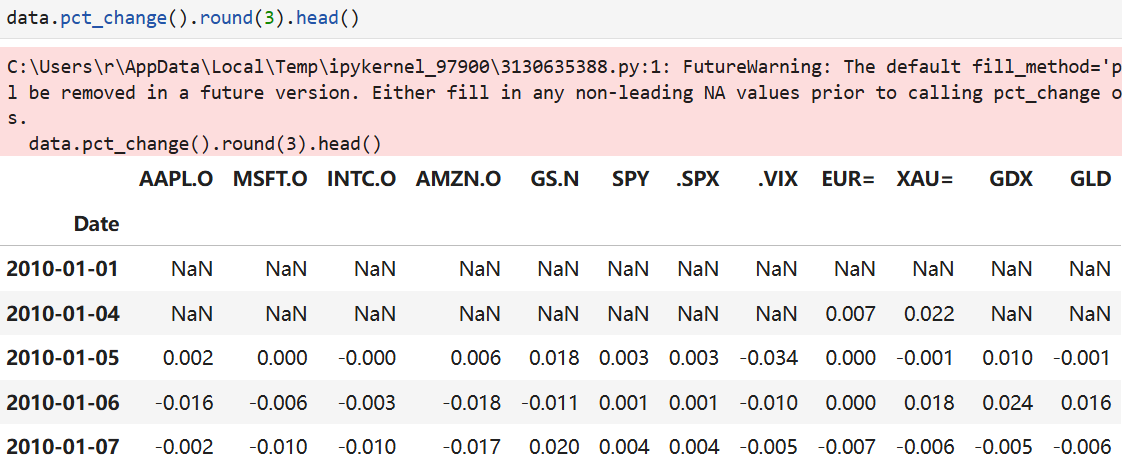Select the SPY column header

coord(630,180)
